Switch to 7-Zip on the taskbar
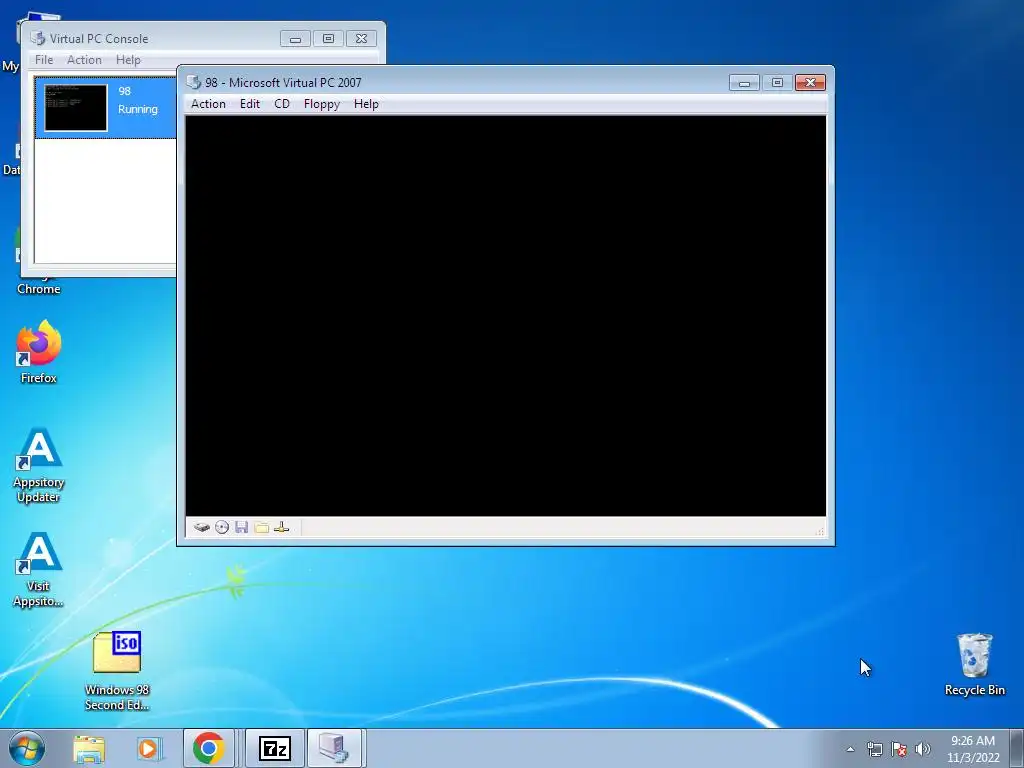 pyautogui.click(x=274, y=748)
